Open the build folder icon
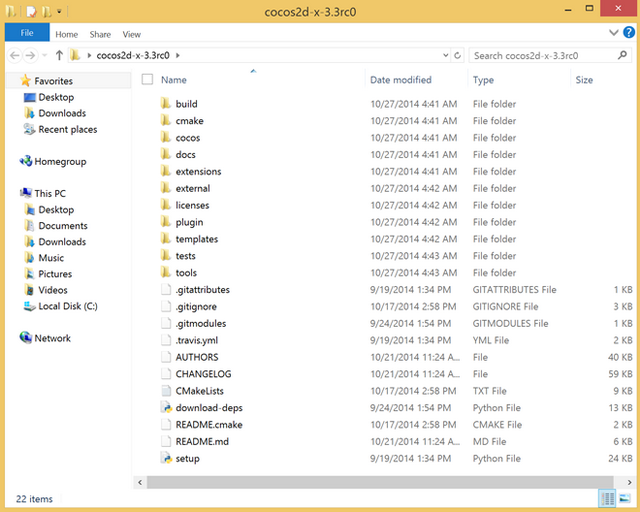This screenshot has height=512, width=640. coord(165,104)
